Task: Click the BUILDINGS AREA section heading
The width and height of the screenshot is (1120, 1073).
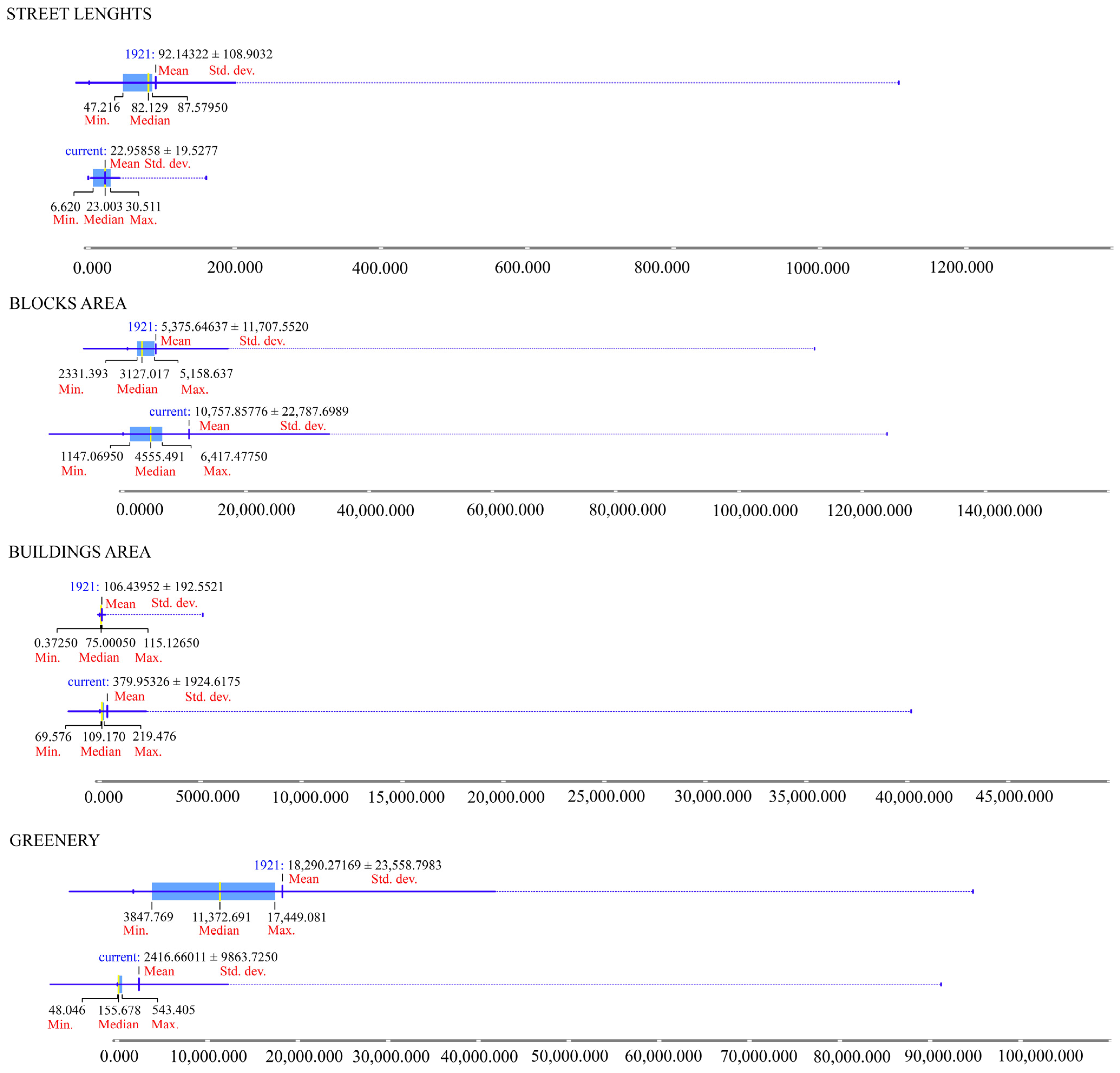Action: tap(80, 552)
